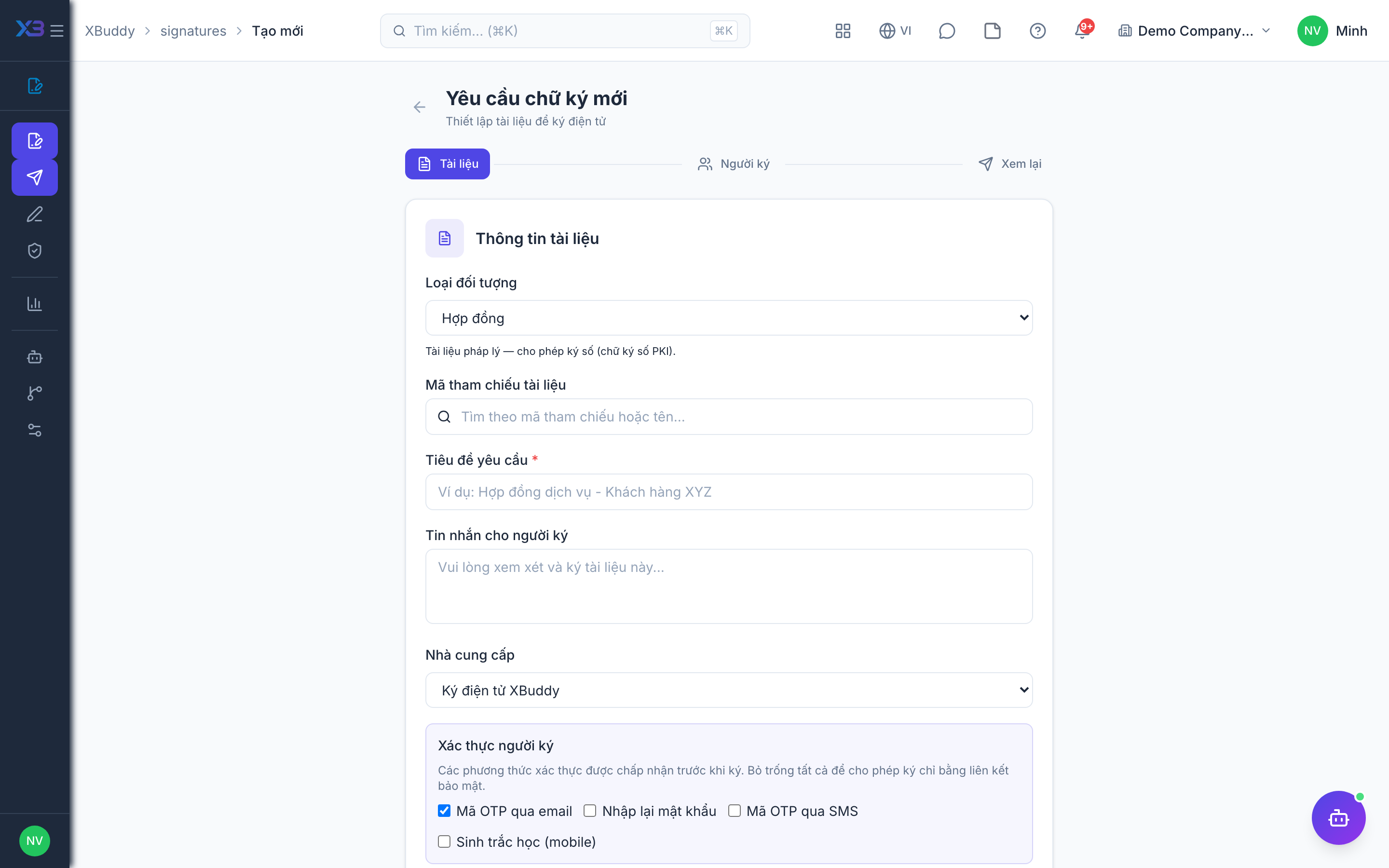Change language via VI selector
1389x868 pixels.
click(x=895, y=31)
